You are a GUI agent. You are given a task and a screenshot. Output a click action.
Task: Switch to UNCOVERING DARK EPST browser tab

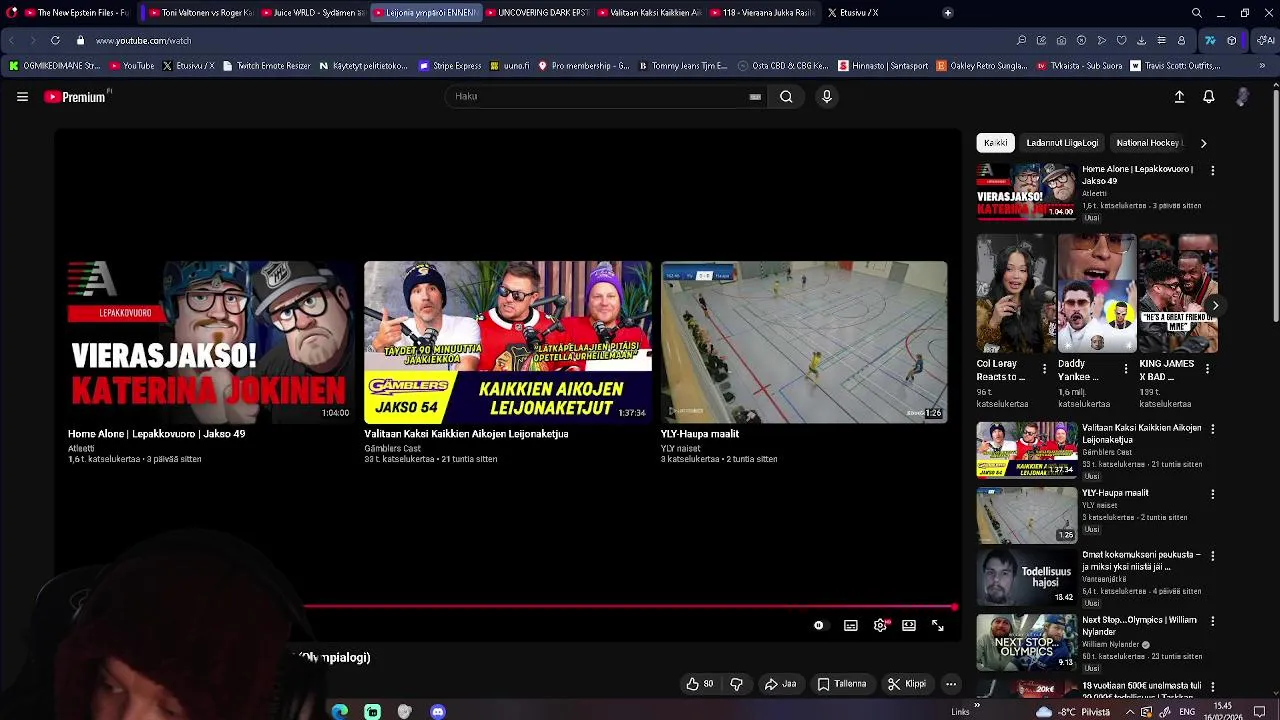538,13
